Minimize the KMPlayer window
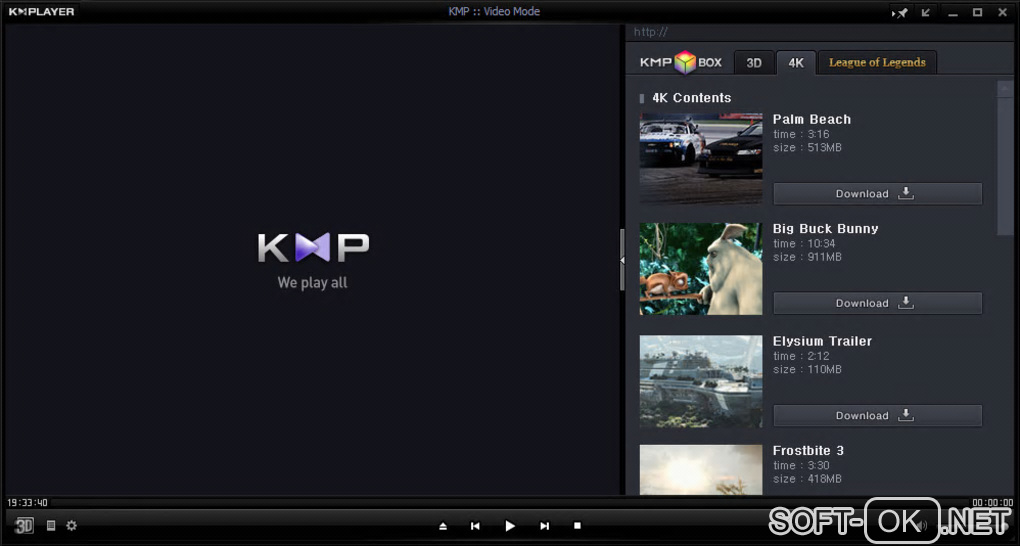The width and height of the screenshot is (1020, 546). pos(952,12)
